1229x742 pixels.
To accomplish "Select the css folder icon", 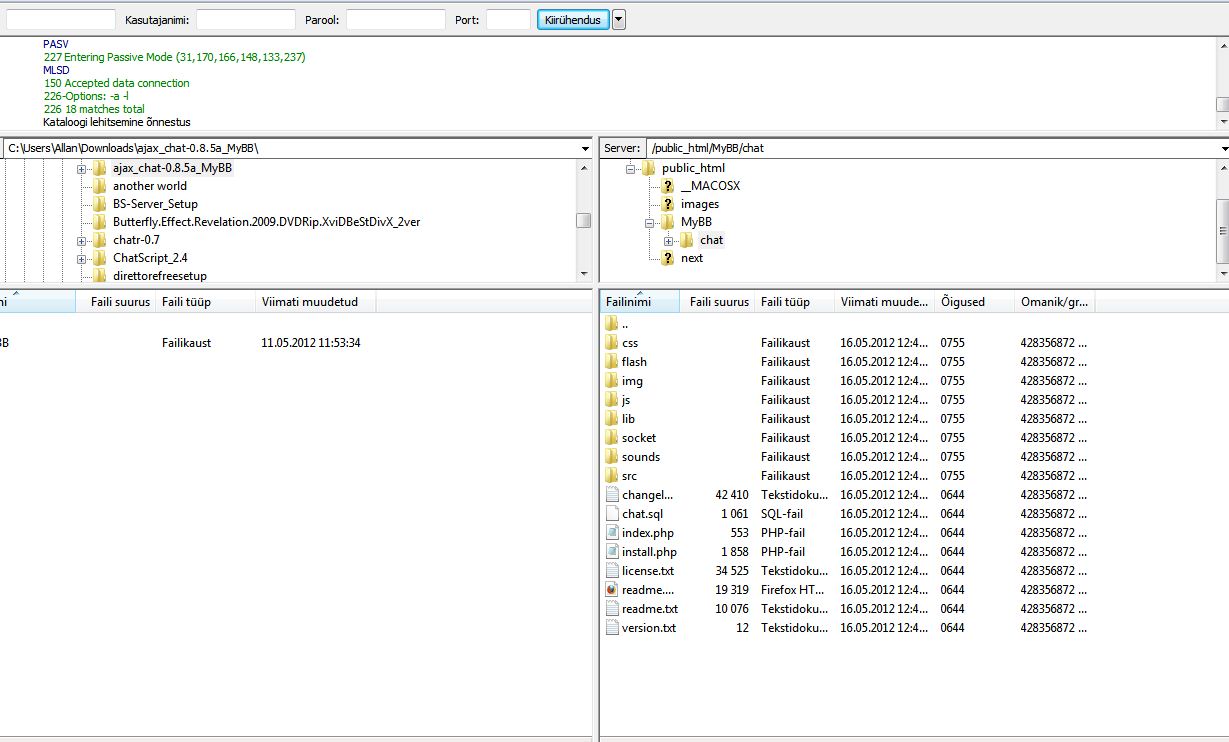I will click(613, 343).
